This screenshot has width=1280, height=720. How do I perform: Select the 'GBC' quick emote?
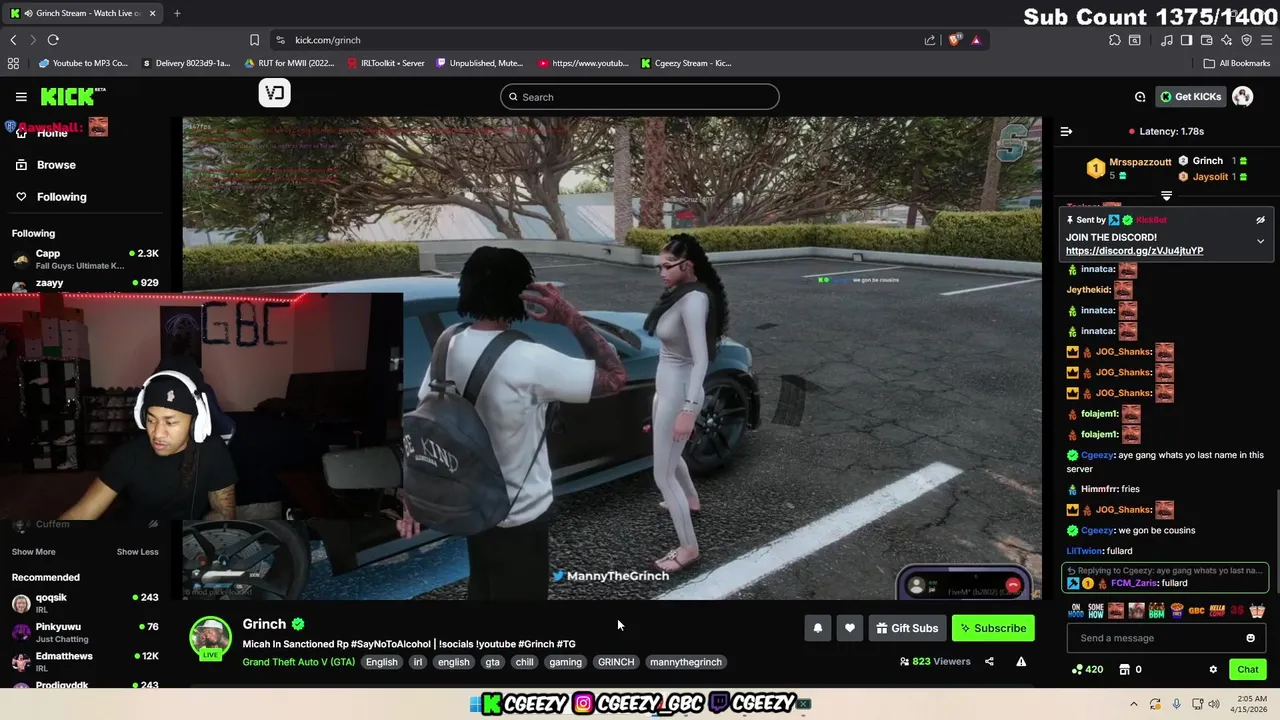1196,610
